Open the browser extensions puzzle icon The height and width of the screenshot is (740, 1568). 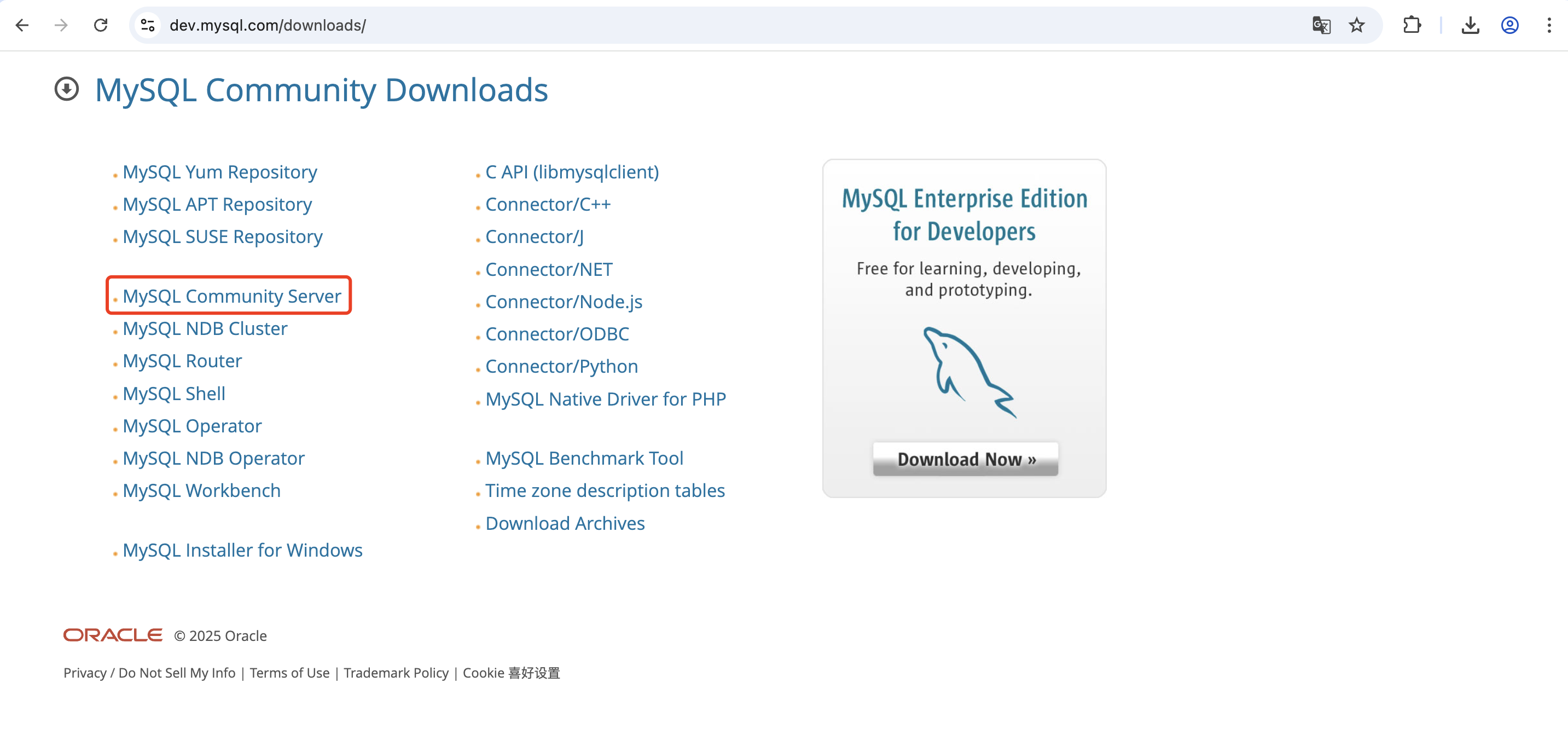click(x=1412, y=25)
